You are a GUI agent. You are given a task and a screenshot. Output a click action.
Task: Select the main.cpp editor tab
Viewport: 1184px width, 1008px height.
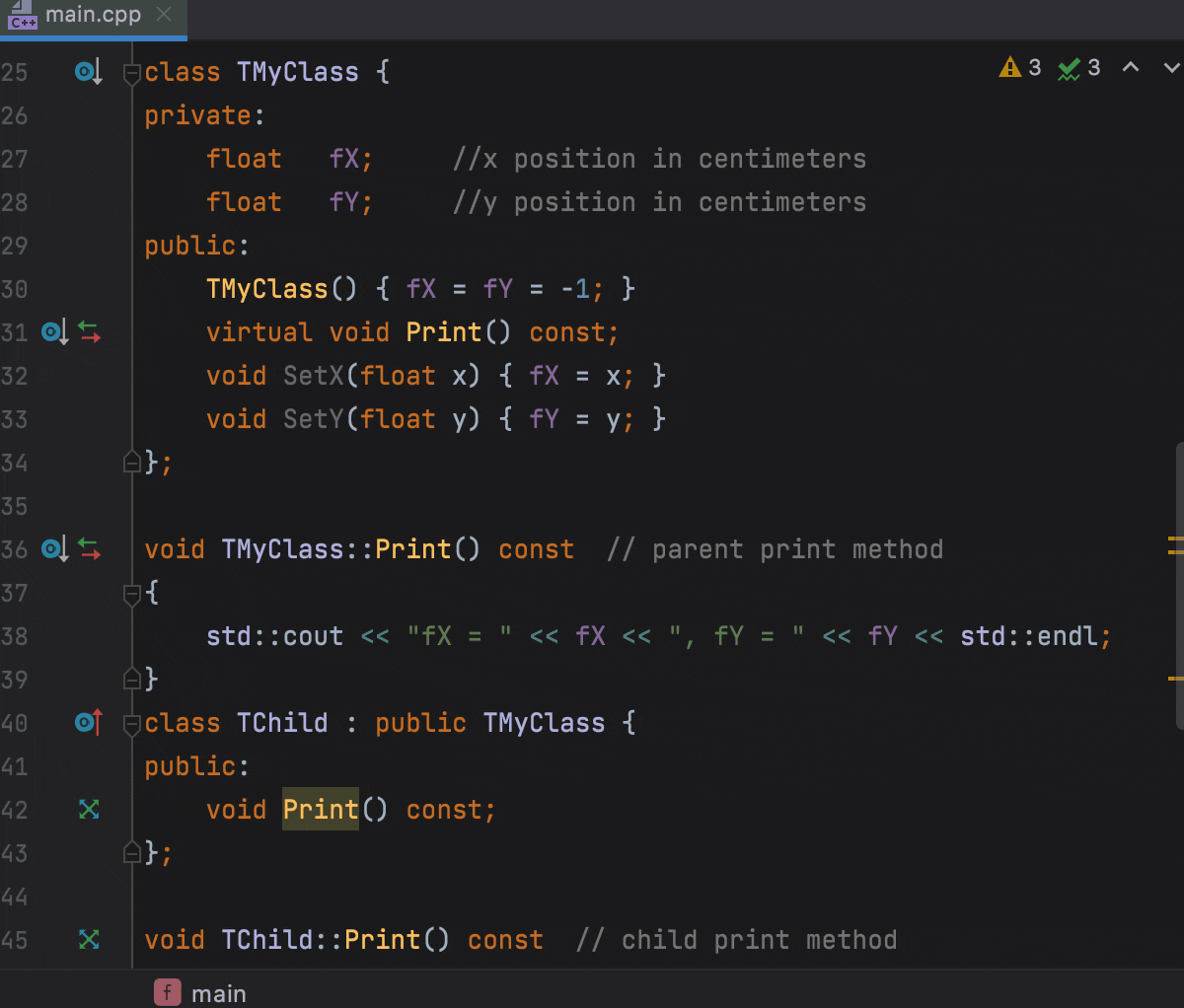(x=94, y=16)
